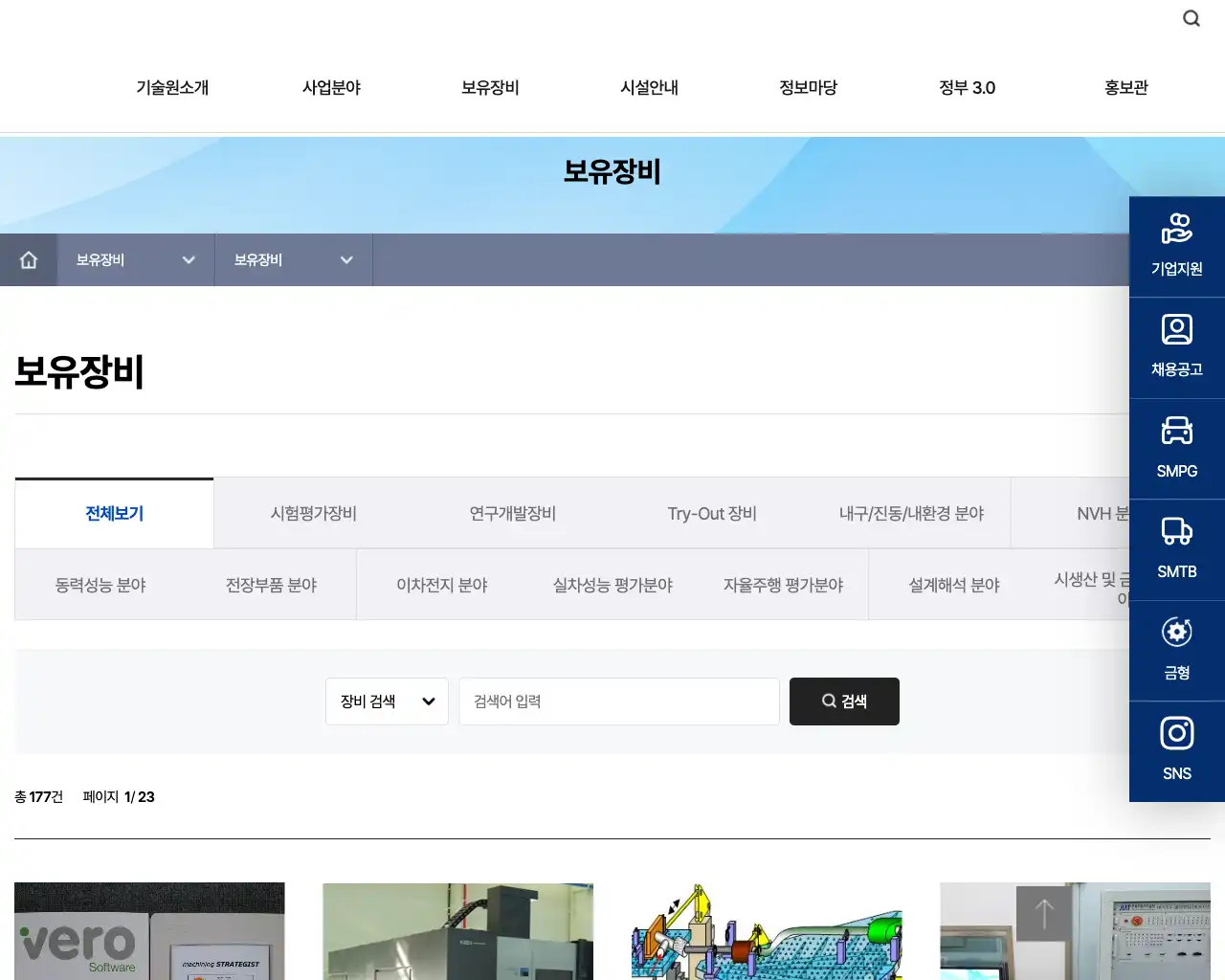Viewport: 1225px width, 980px height.
Task: Open the 시설안내 menu item
Action: [649, 87]
